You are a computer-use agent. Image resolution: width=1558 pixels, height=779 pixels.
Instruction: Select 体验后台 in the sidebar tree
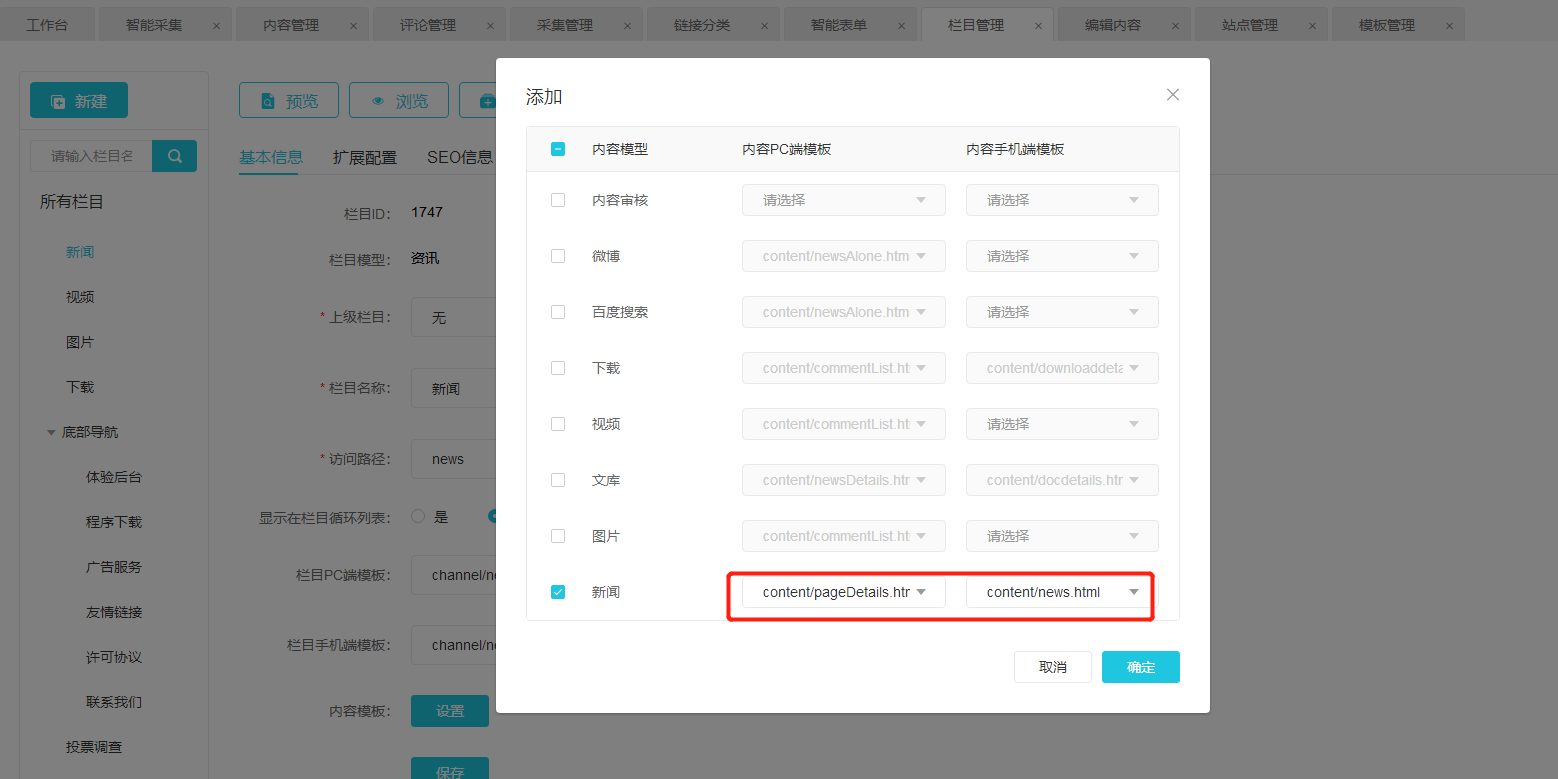click(114, 477)
